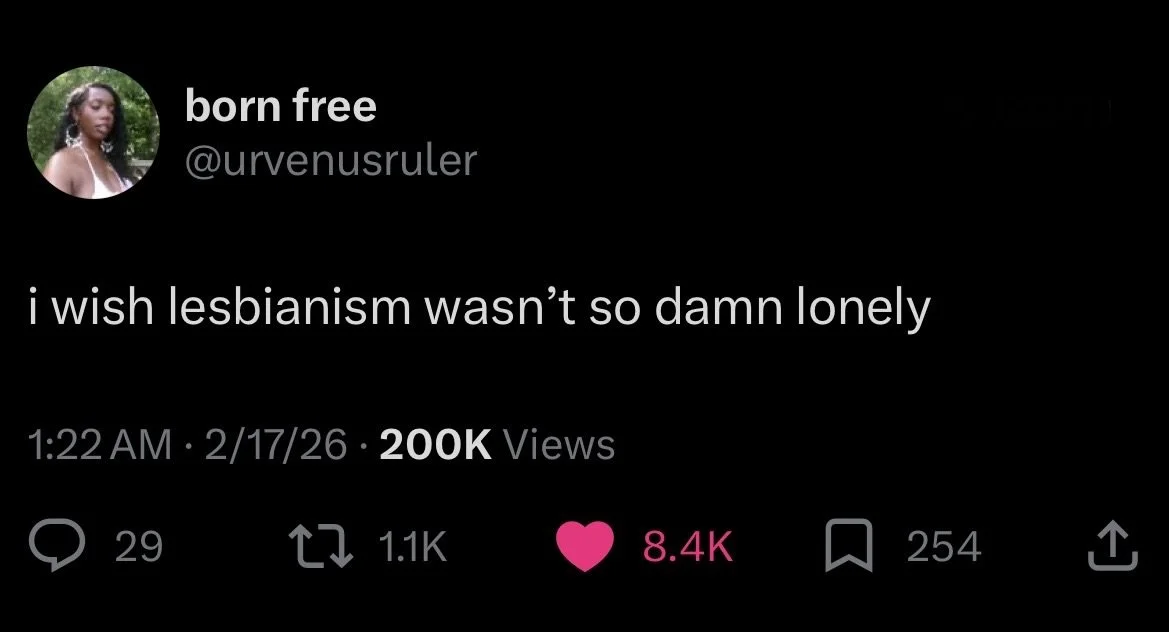Click the word wish in post
The height and width of the screenshot is (632, 1169).
(103, 308)
